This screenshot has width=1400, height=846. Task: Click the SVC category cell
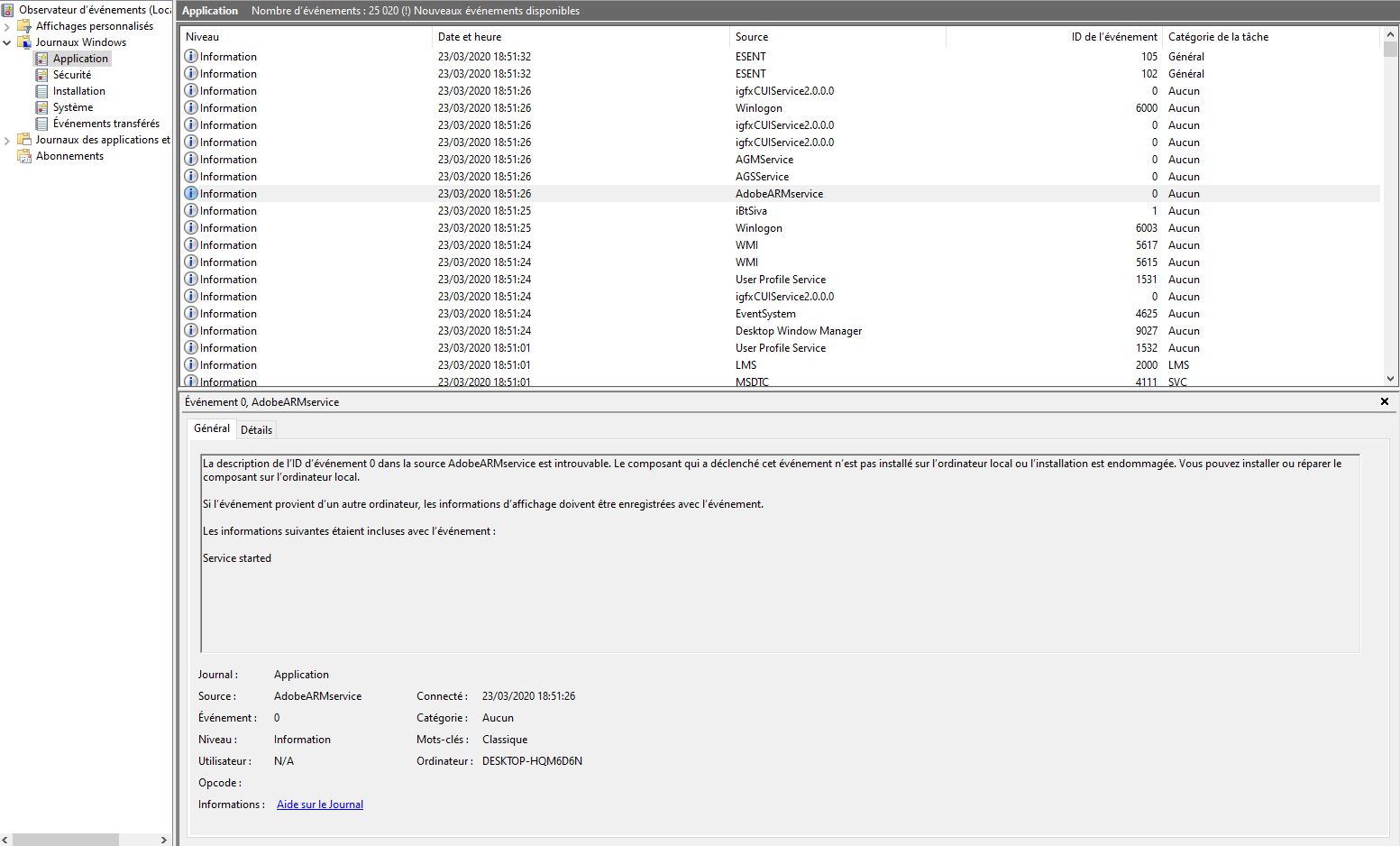pos(1177,382)
